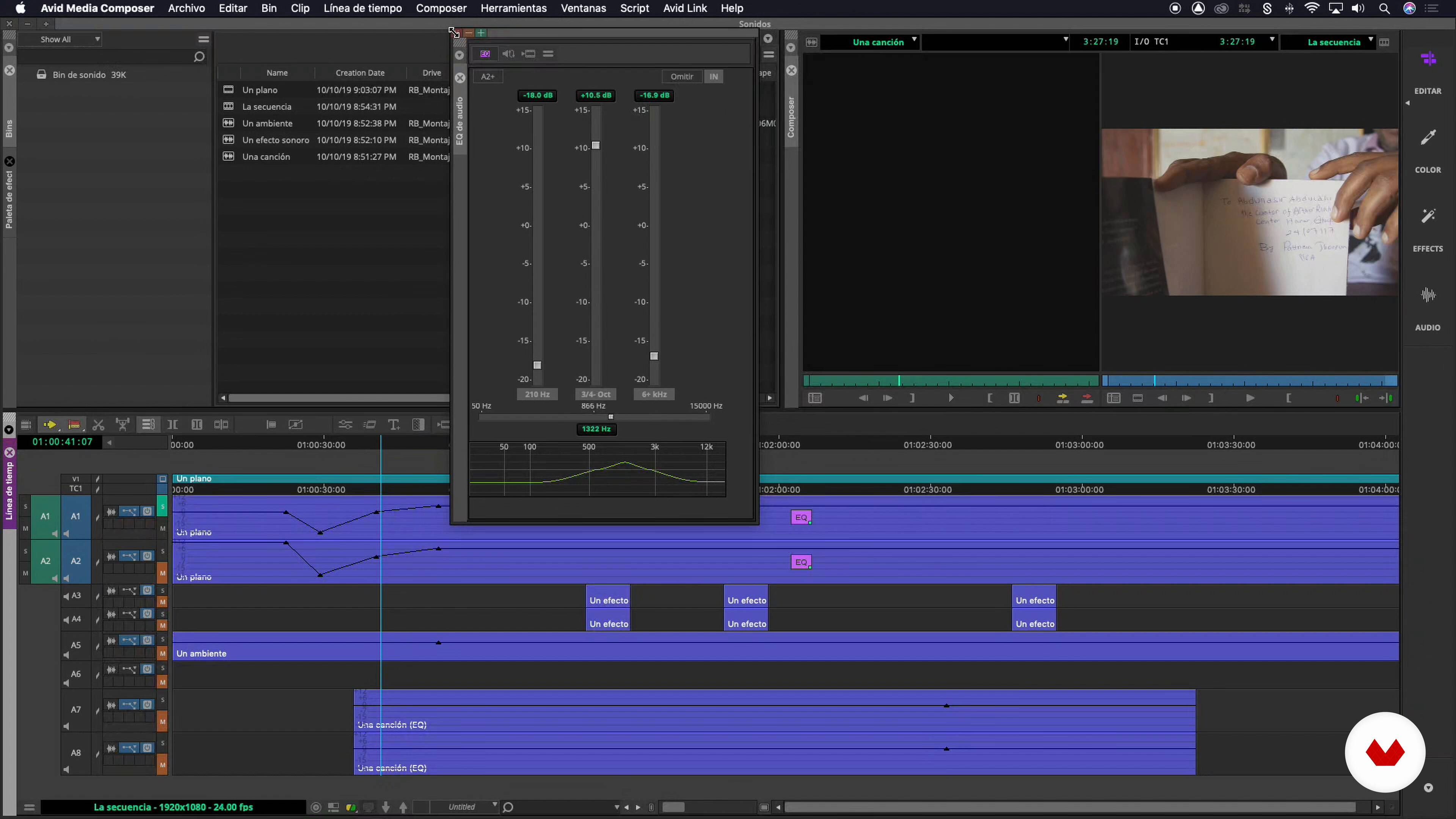1456x819 pixels.
Task: Switch to the COLOR workspace
Action: 1428,151
